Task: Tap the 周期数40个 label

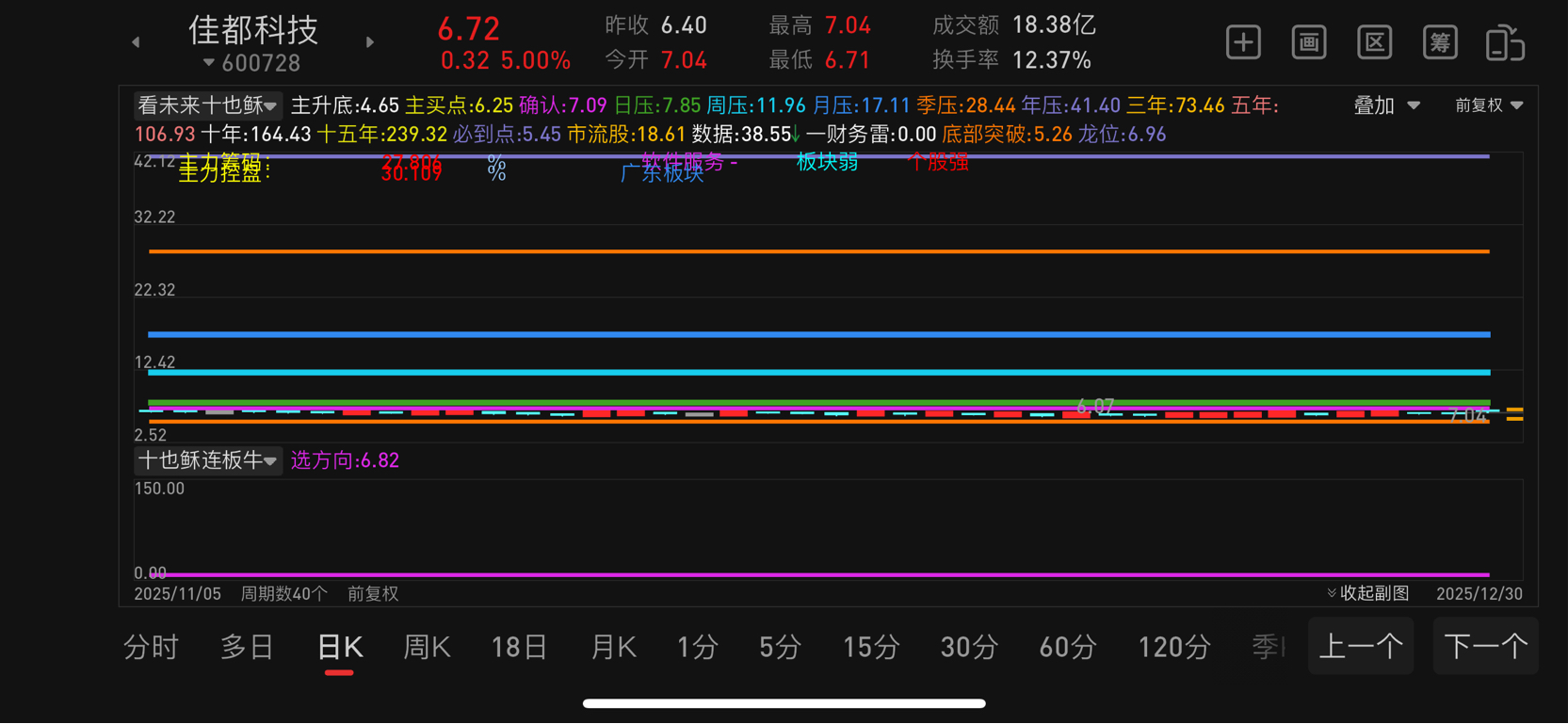Action: click(x=284, y=594)
